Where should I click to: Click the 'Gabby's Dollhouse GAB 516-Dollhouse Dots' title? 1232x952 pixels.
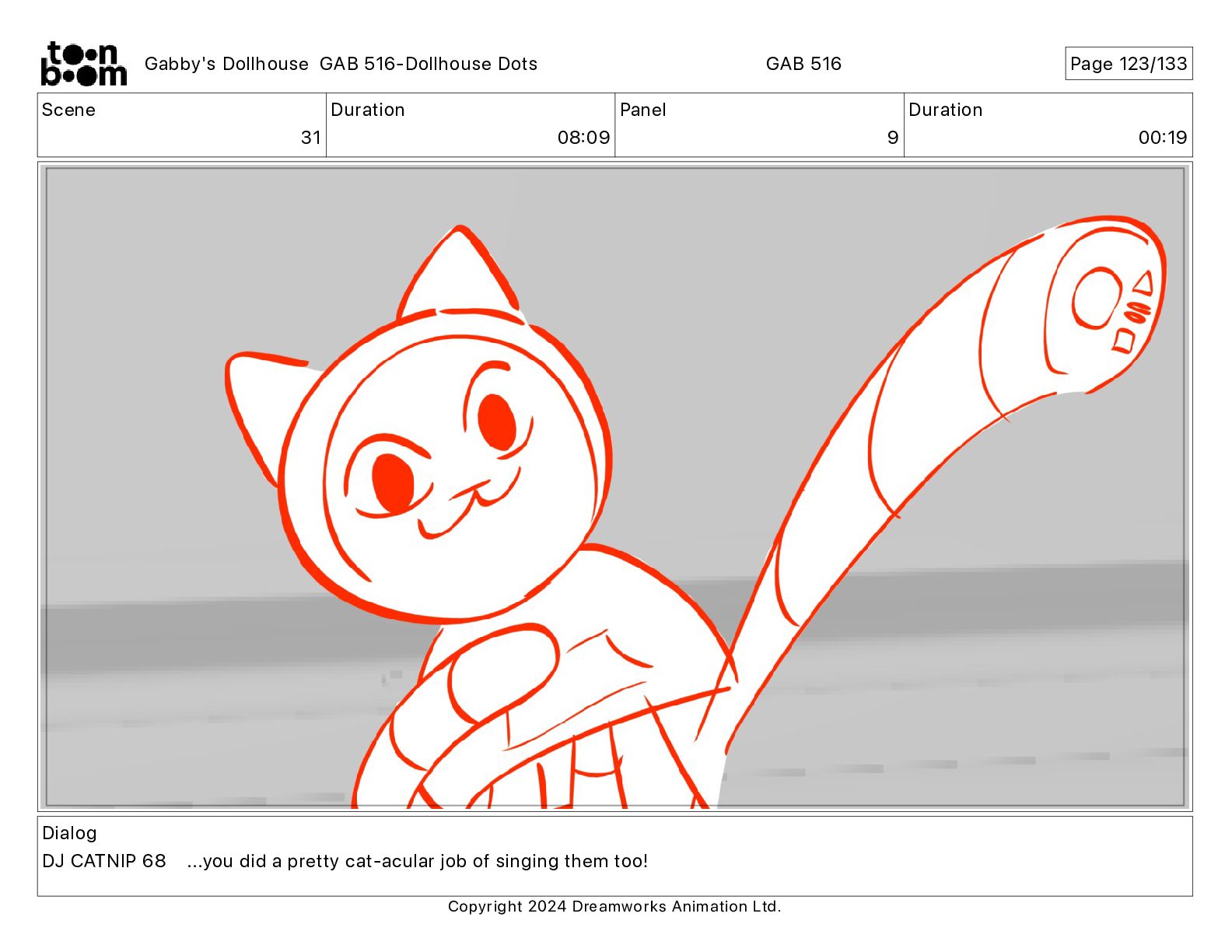click(341, 64)
